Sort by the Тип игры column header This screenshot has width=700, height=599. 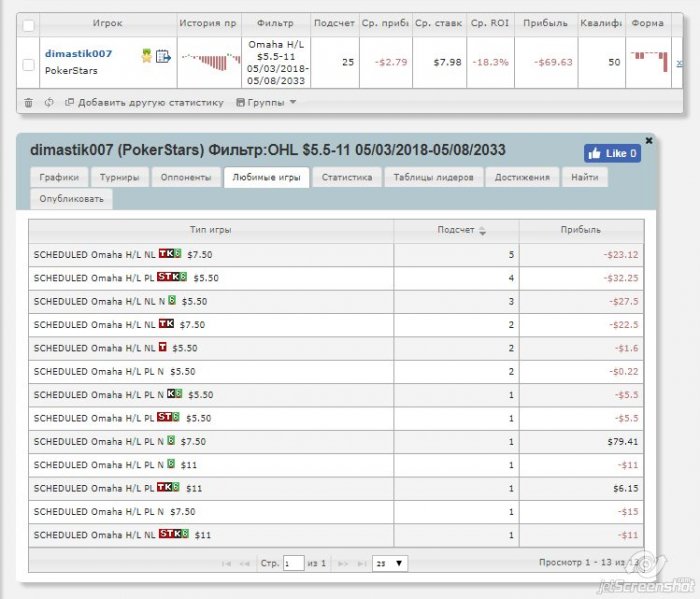(211, 230)
